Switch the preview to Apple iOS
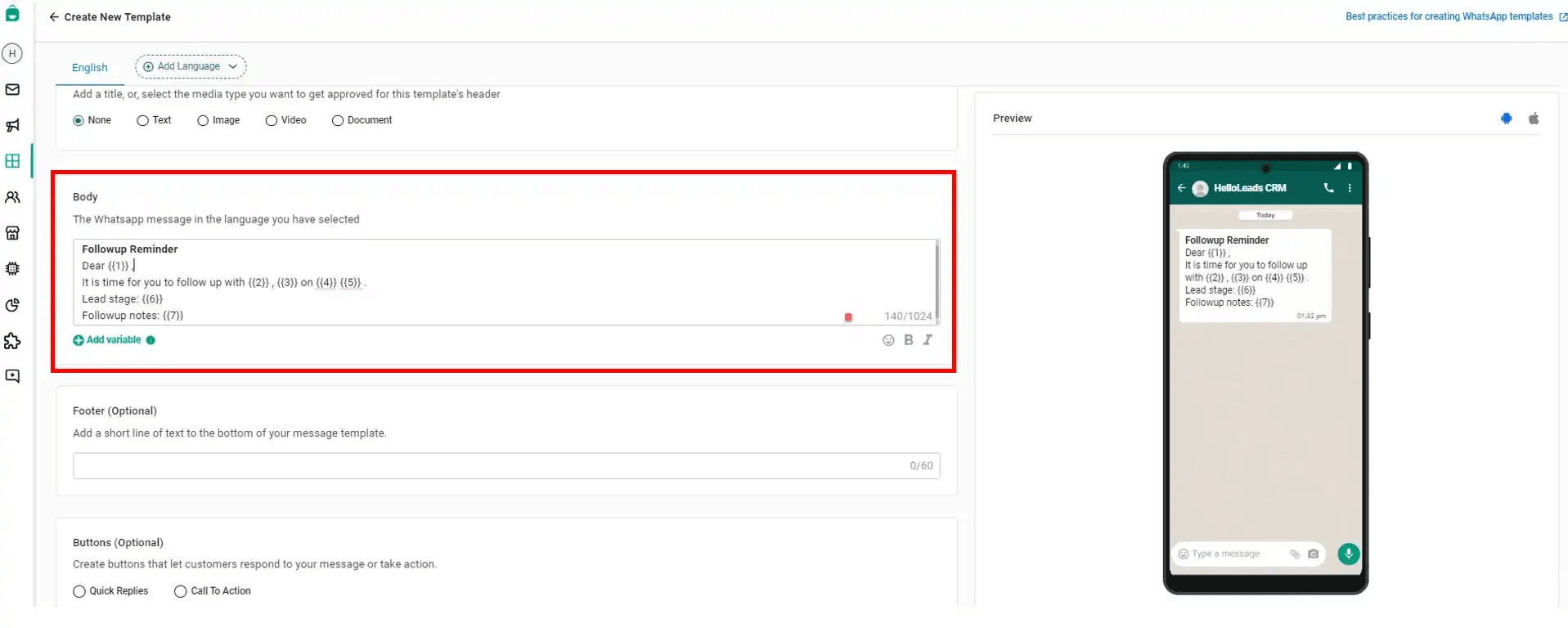The width and height of the screenshot is (1568, 628). (1534, 119)
